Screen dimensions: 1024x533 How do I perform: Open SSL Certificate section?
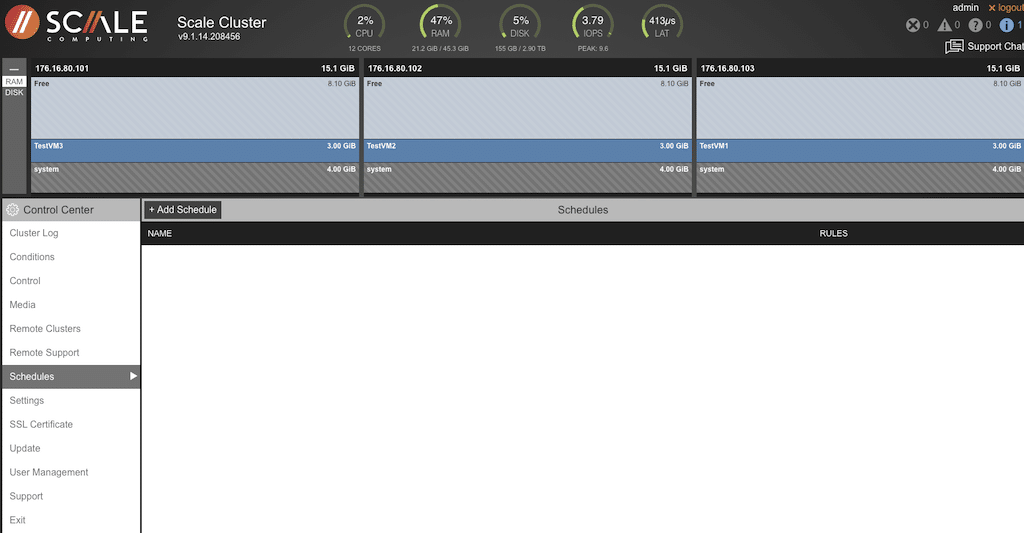point(71,425)
